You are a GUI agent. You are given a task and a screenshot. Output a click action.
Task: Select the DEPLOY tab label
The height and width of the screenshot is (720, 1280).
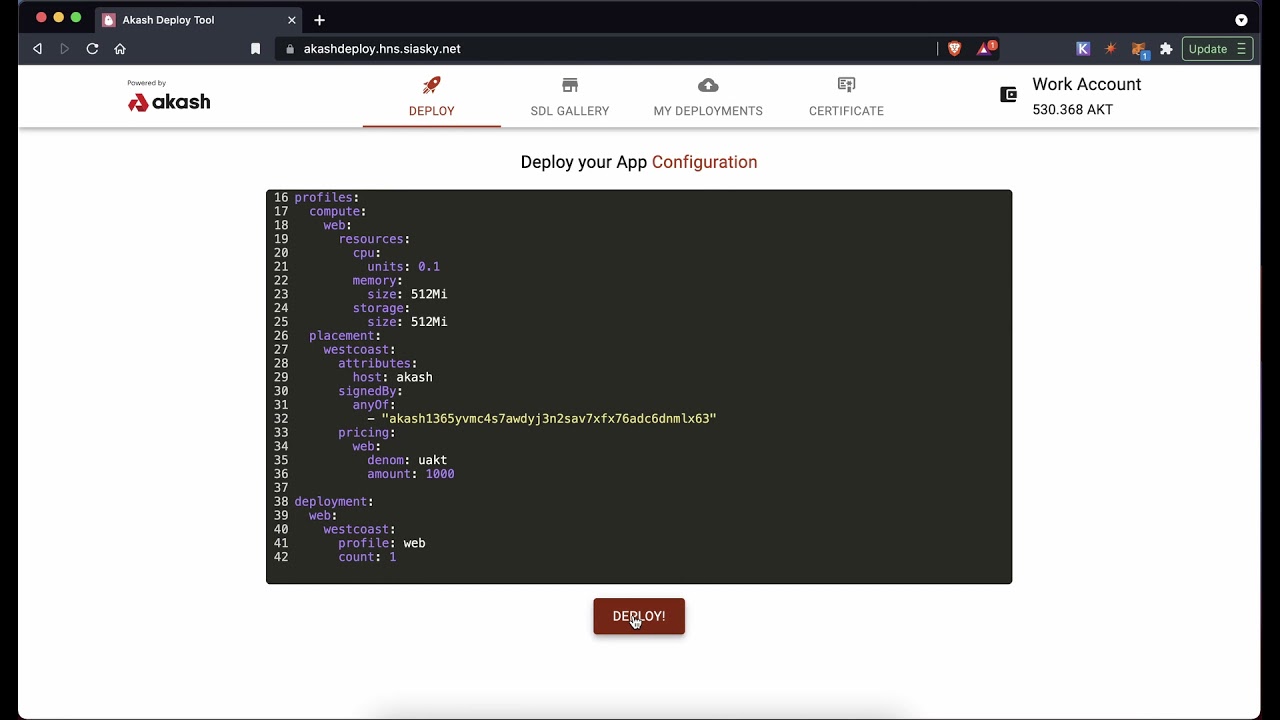pyautogui.click(x=432, y=111)
